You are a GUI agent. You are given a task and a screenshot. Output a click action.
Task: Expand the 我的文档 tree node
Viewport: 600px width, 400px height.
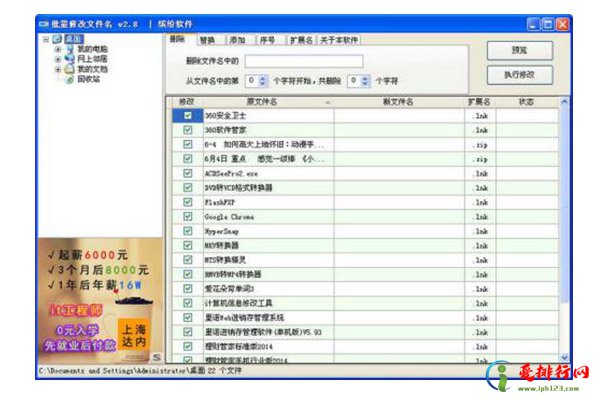pyautogui.click(x=58, y=69)
